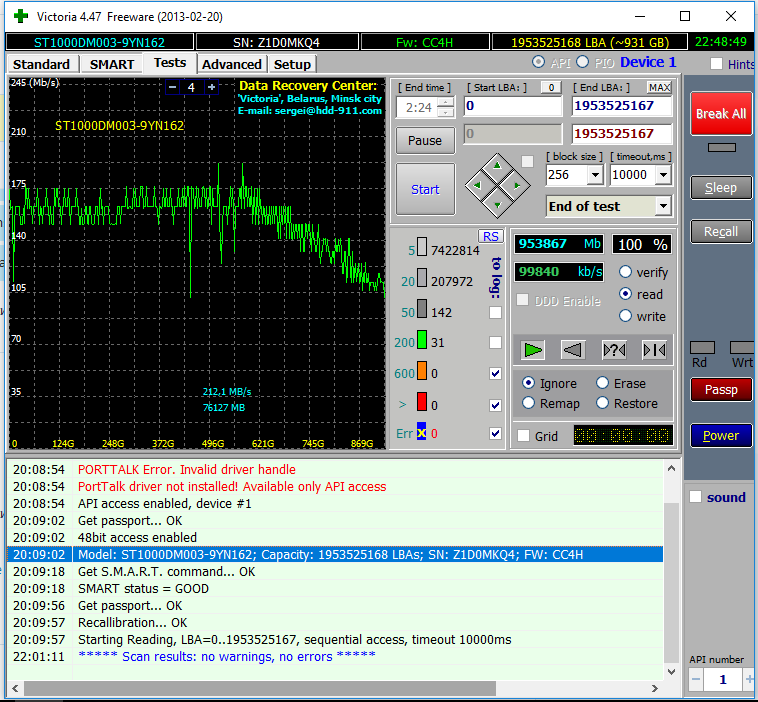
Task: Decrease graph scale with minus button
Action: click(173, 87)
